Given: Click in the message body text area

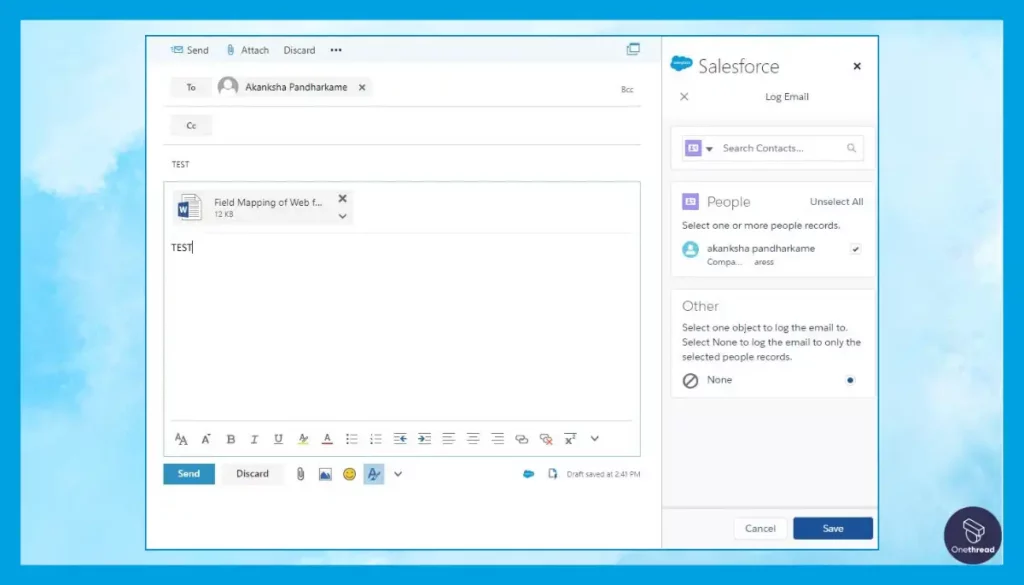Looking at the screenshot, I should 402,326.
